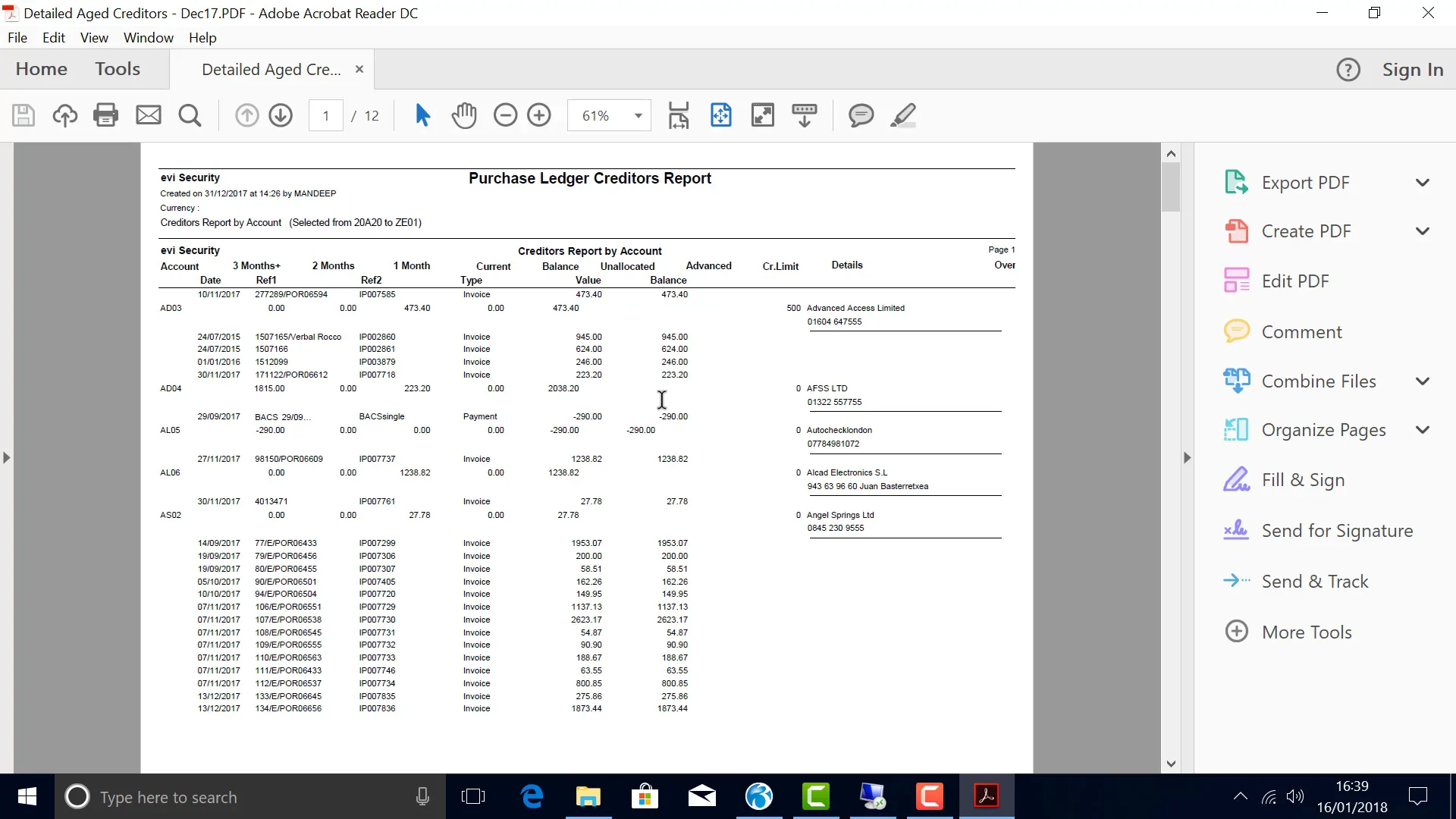The width and height of the screenshot is (1456, 819).
Task: Open the View menu
Action: point(94,38)
